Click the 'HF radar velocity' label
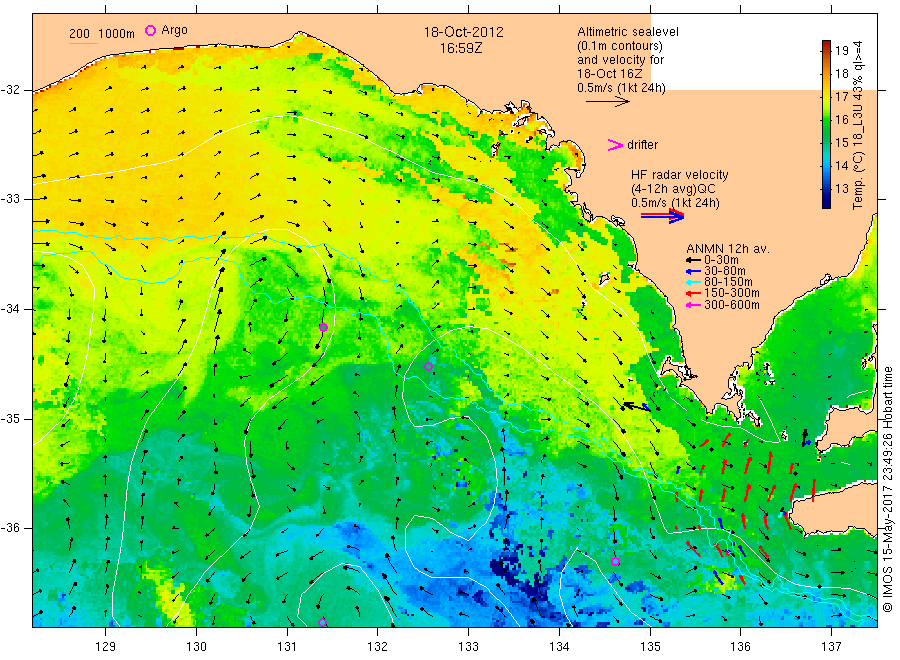This screenshot has width=900, height=660. pos(680,175)
